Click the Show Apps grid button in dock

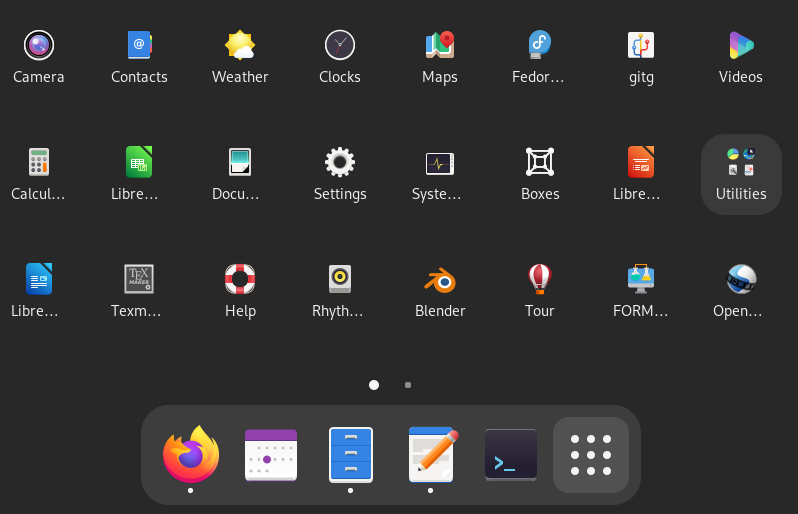[591, 455]
